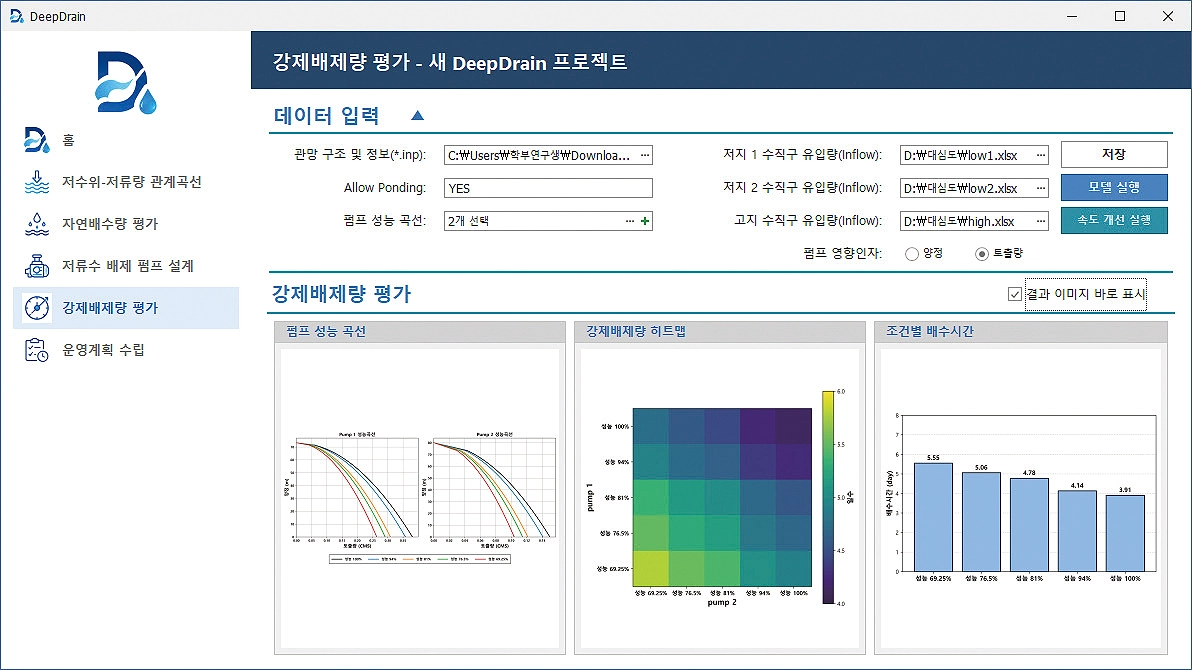Select 양정 radio button

911,254
